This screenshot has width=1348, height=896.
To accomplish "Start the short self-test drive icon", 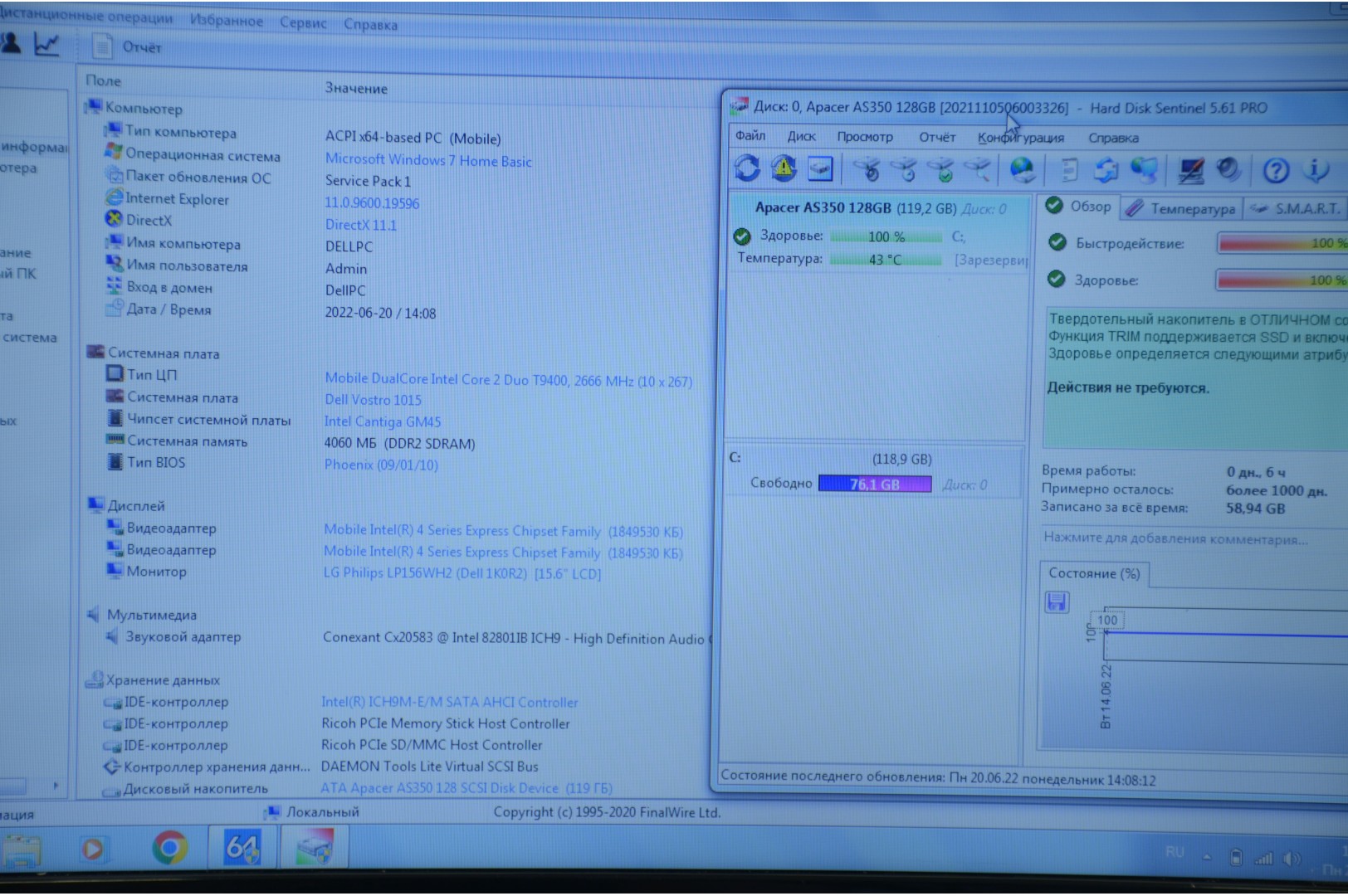I will click(868, 170).
